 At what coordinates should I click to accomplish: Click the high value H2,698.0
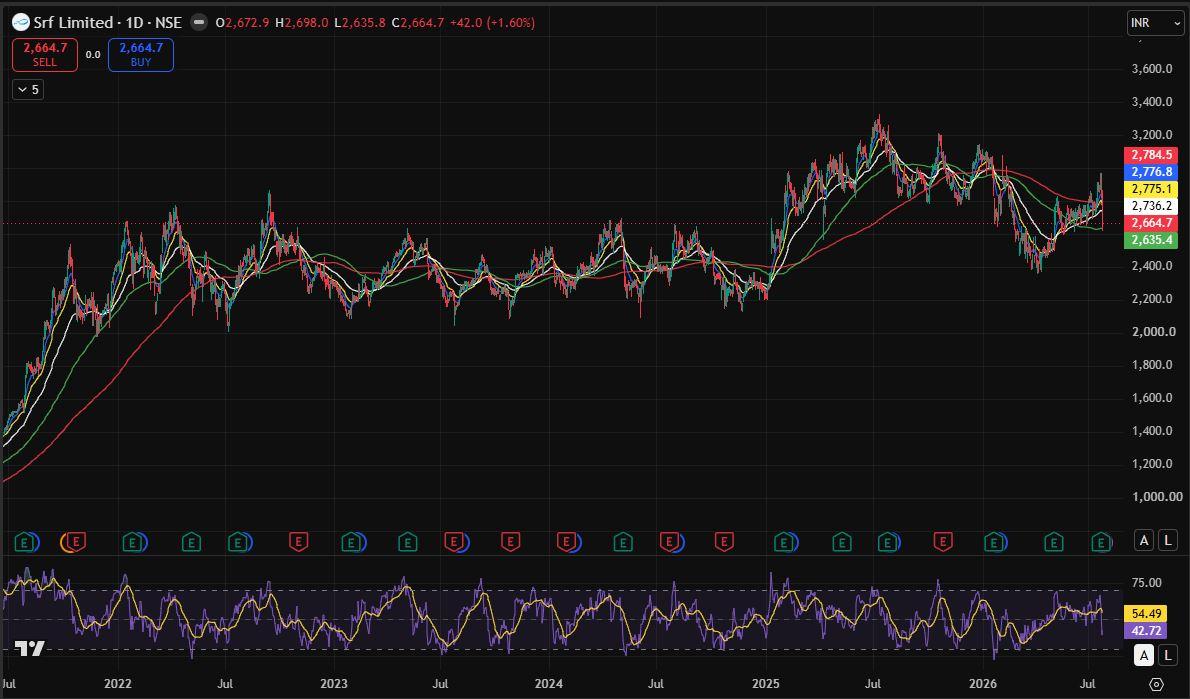tap(302, 23)
